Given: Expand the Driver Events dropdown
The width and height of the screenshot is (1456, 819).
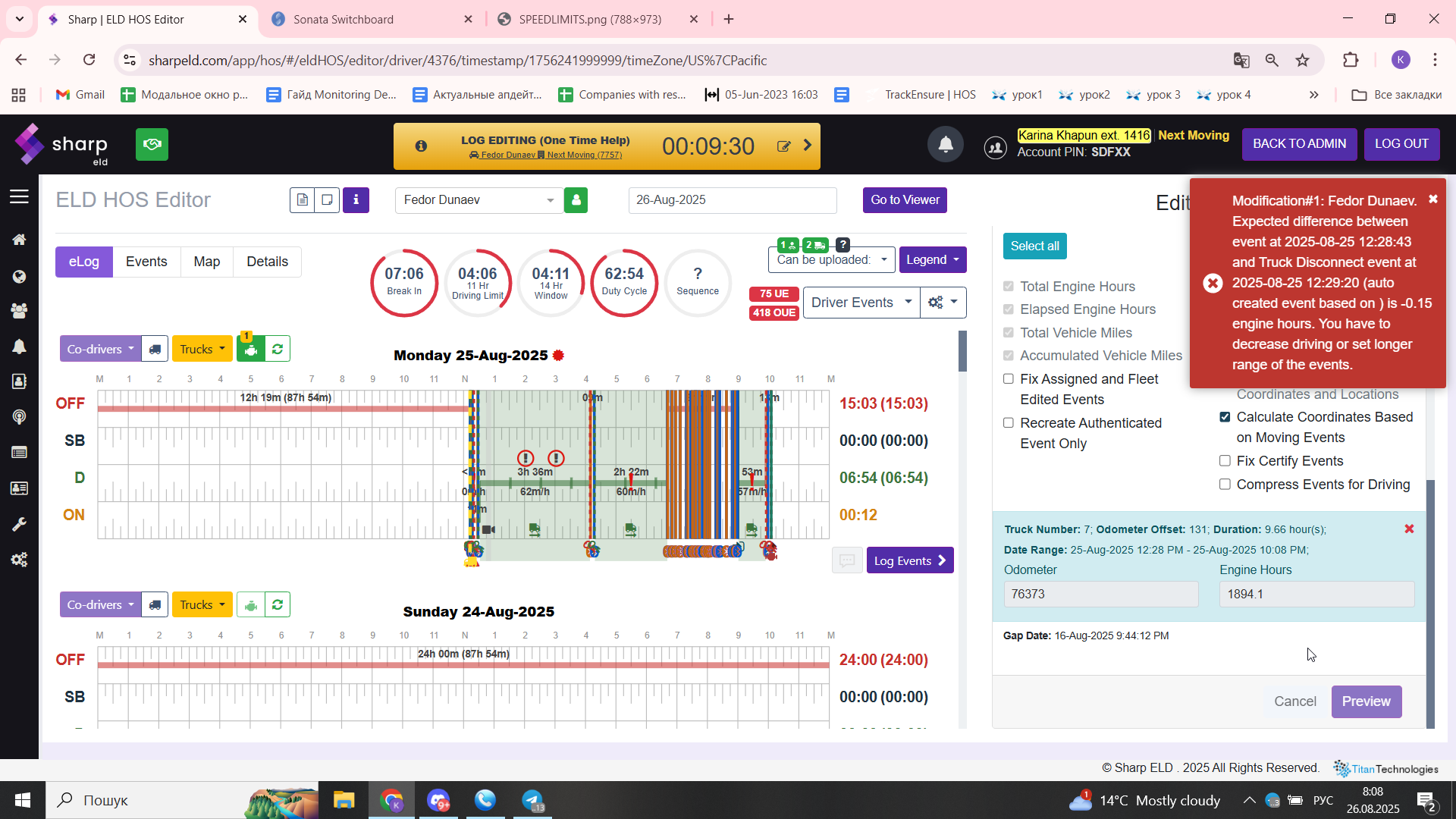Looking at the screenshot, I should (861, 303).
